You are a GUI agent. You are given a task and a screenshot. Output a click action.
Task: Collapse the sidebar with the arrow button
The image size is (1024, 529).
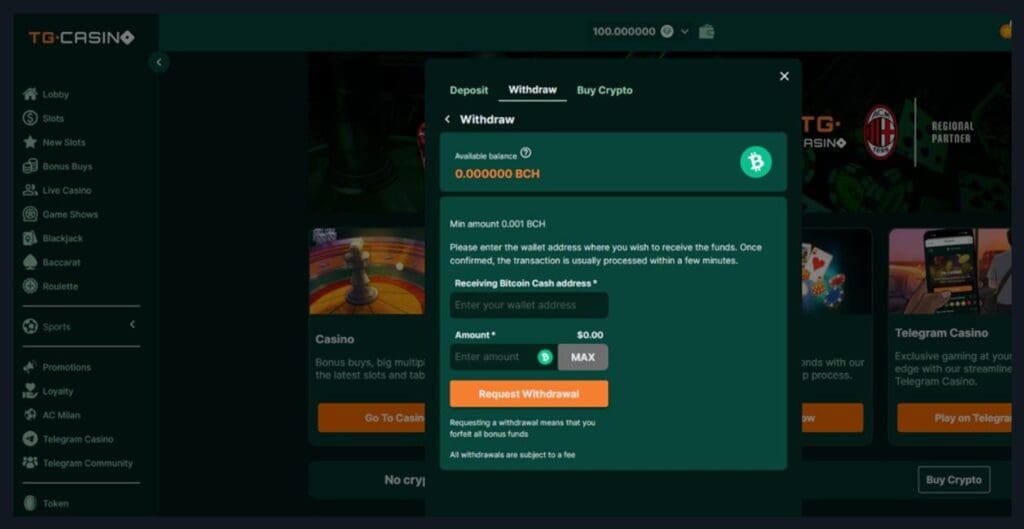[158, 62]
